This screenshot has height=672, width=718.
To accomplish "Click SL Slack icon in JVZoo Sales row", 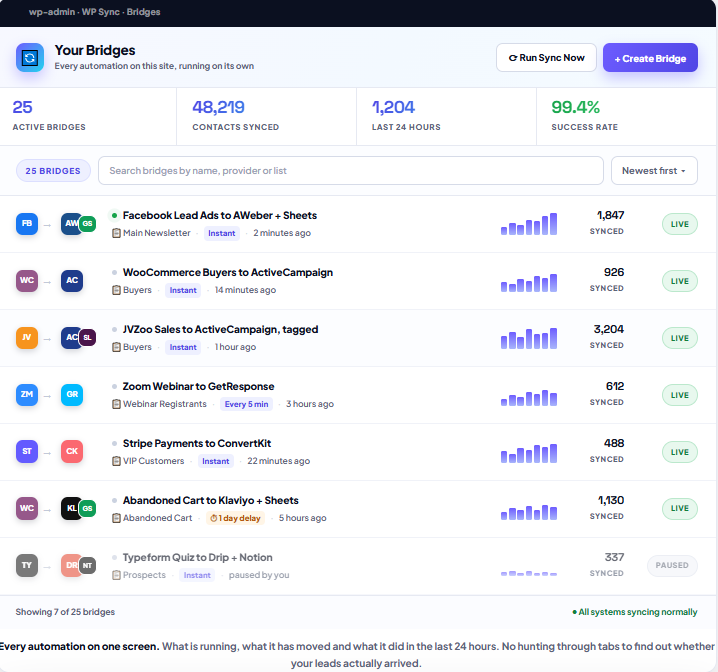I will point(87,338).
